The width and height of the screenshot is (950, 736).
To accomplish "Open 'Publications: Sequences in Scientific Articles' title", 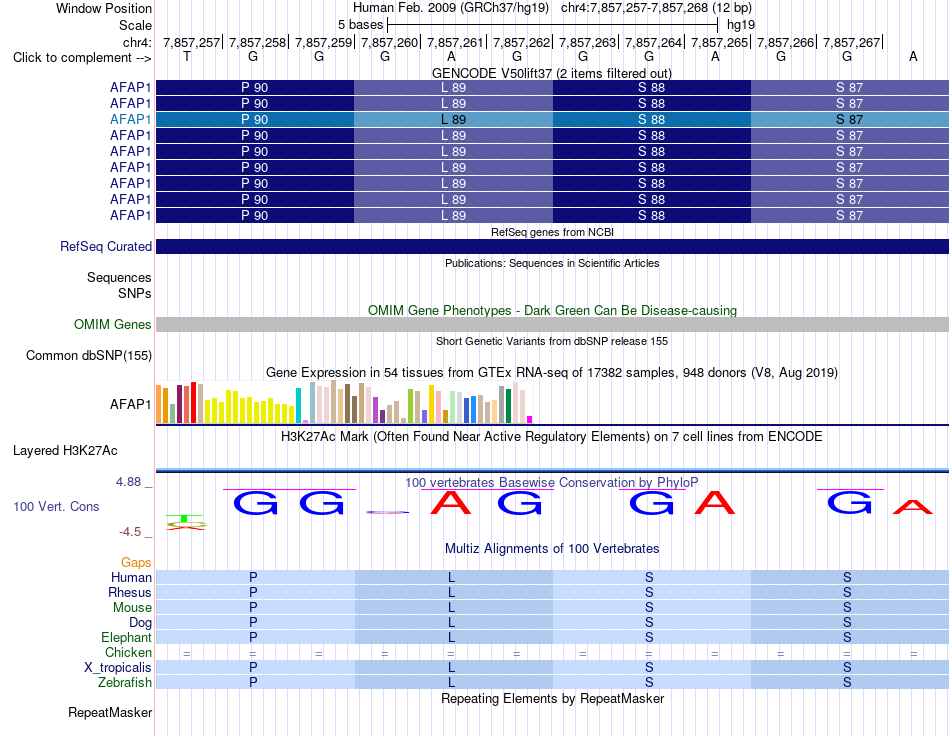I will [x=552, y=263].
